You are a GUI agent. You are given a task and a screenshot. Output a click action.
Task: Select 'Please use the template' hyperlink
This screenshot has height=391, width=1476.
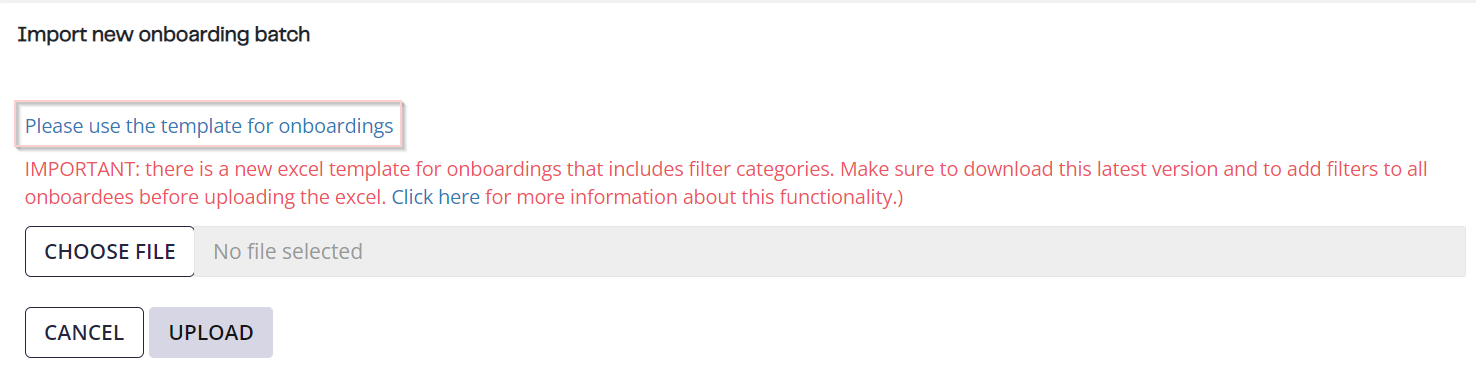[209, 126]
